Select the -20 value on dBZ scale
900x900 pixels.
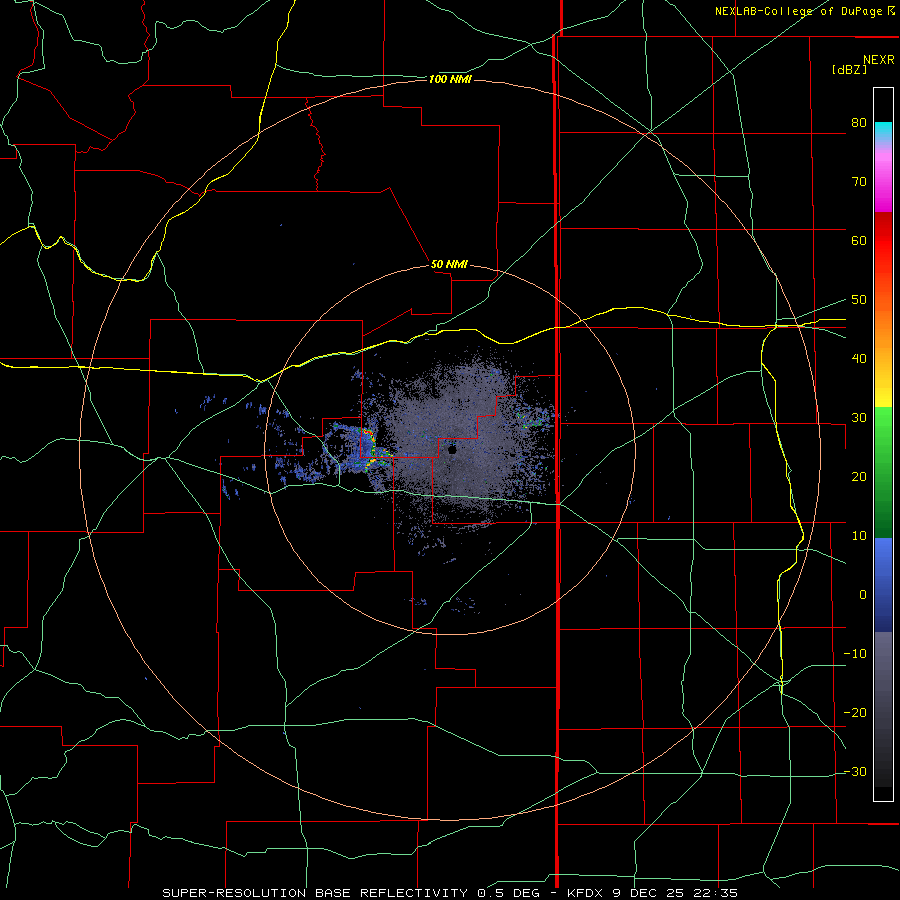click(855, 712)
